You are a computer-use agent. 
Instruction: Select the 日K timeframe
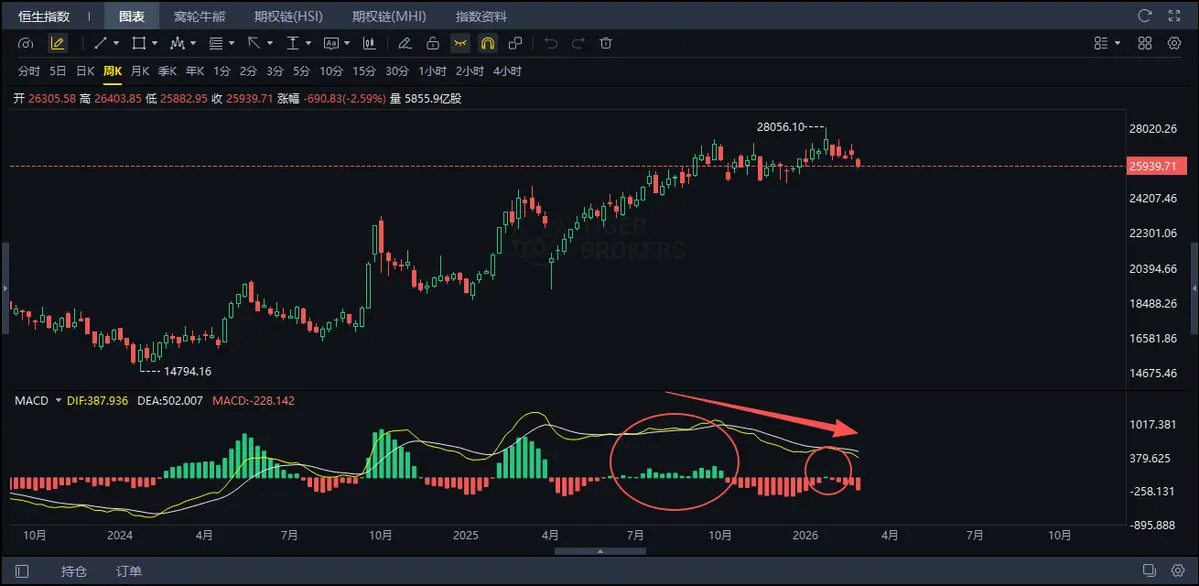[x=85, y=71]
